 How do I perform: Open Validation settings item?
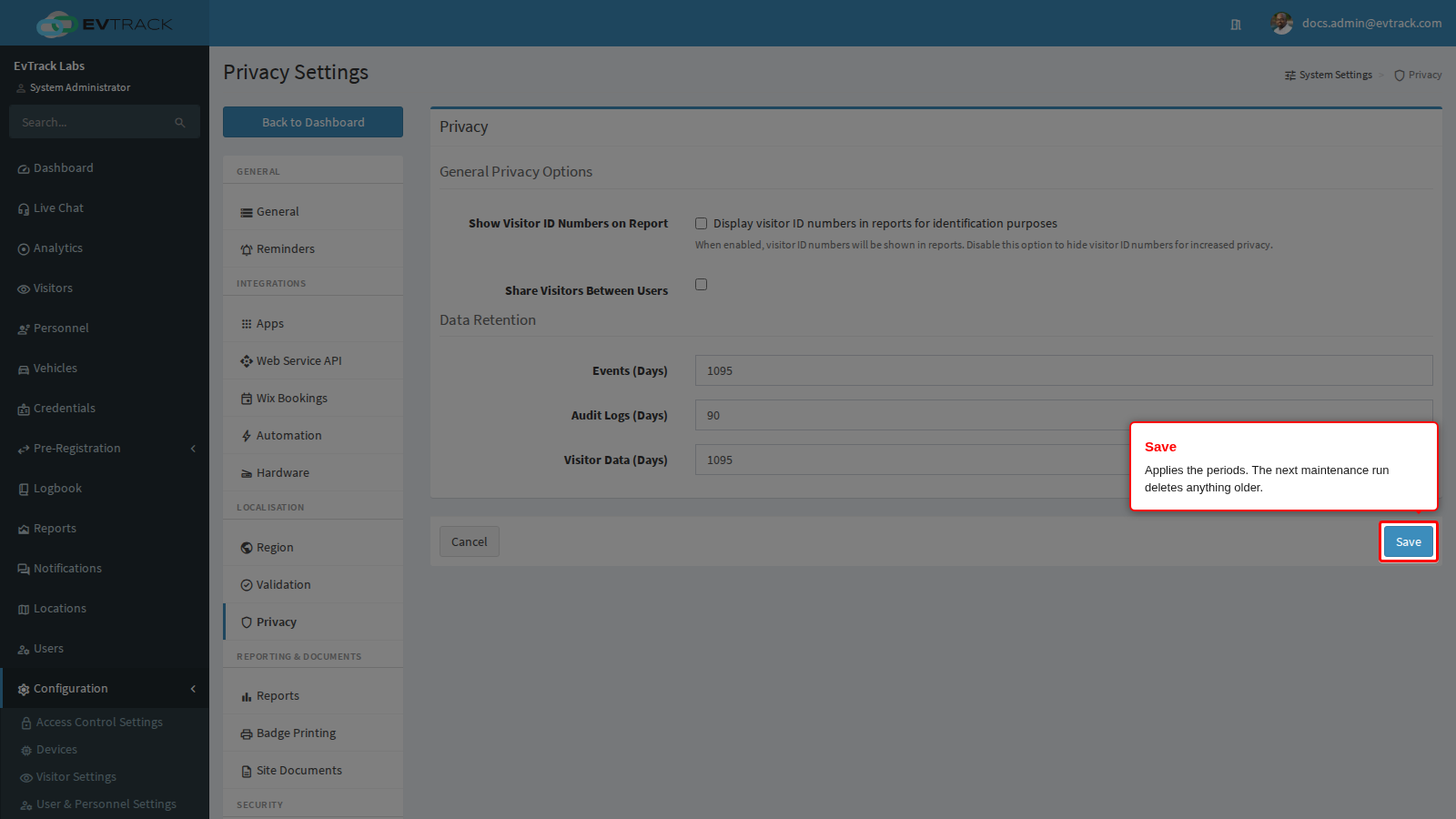pos(313,585)
